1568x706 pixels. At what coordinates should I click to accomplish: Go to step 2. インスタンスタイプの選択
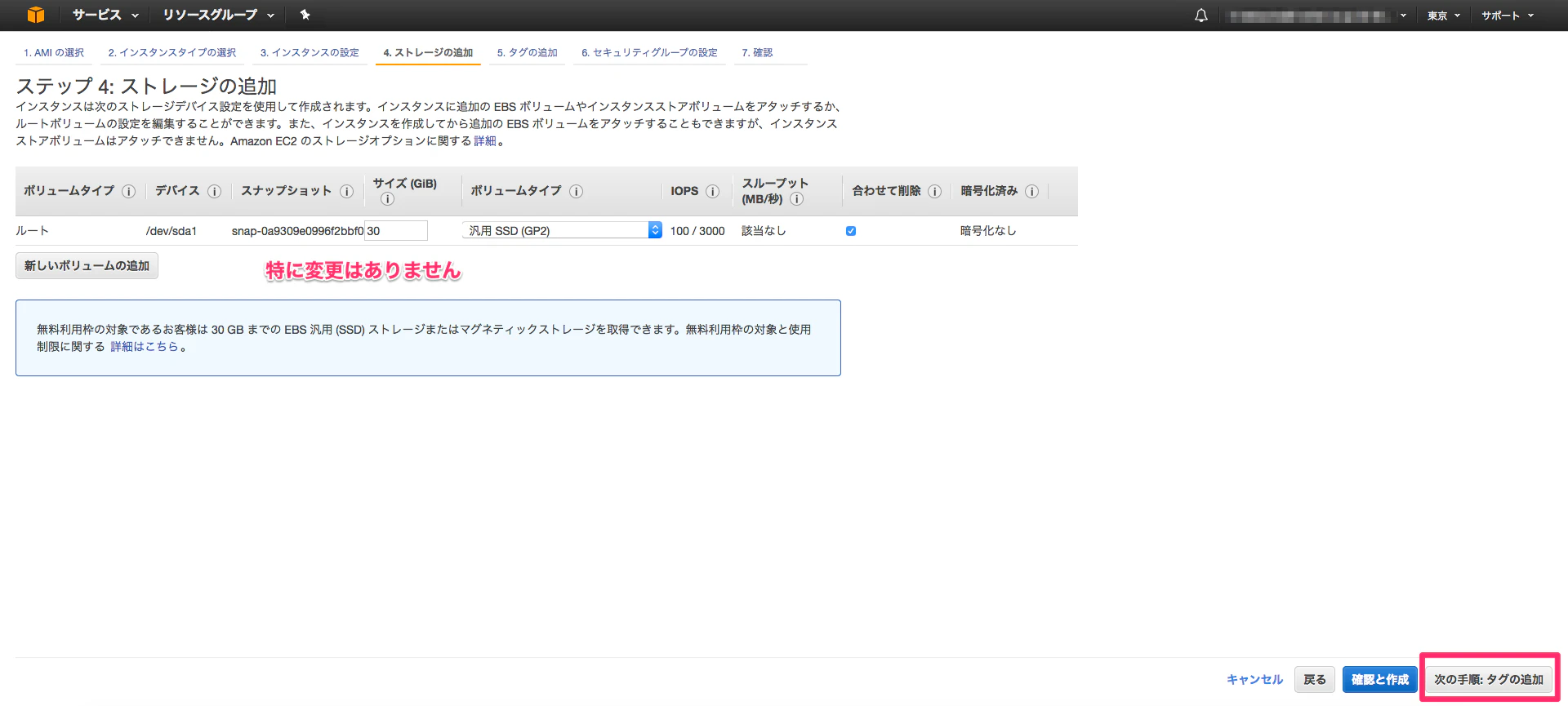172,52
